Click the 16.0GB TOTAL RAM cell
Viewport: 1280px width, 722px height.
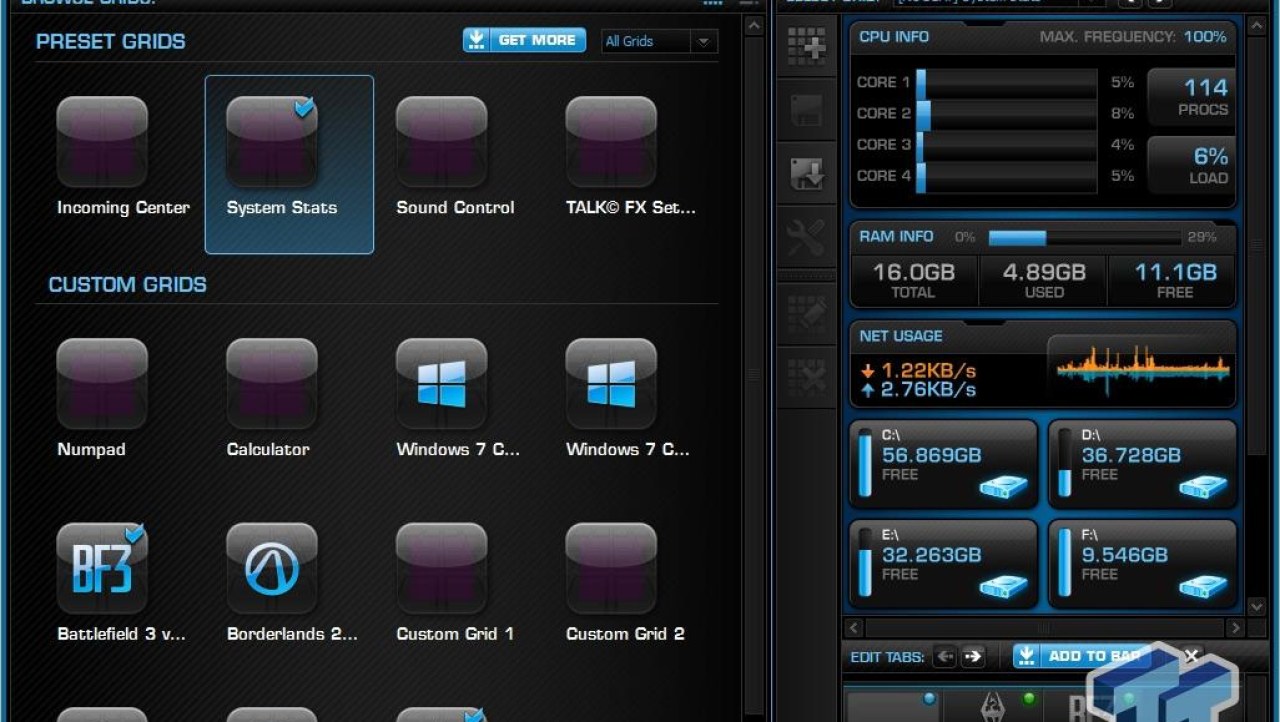click(x=913, y=281)
